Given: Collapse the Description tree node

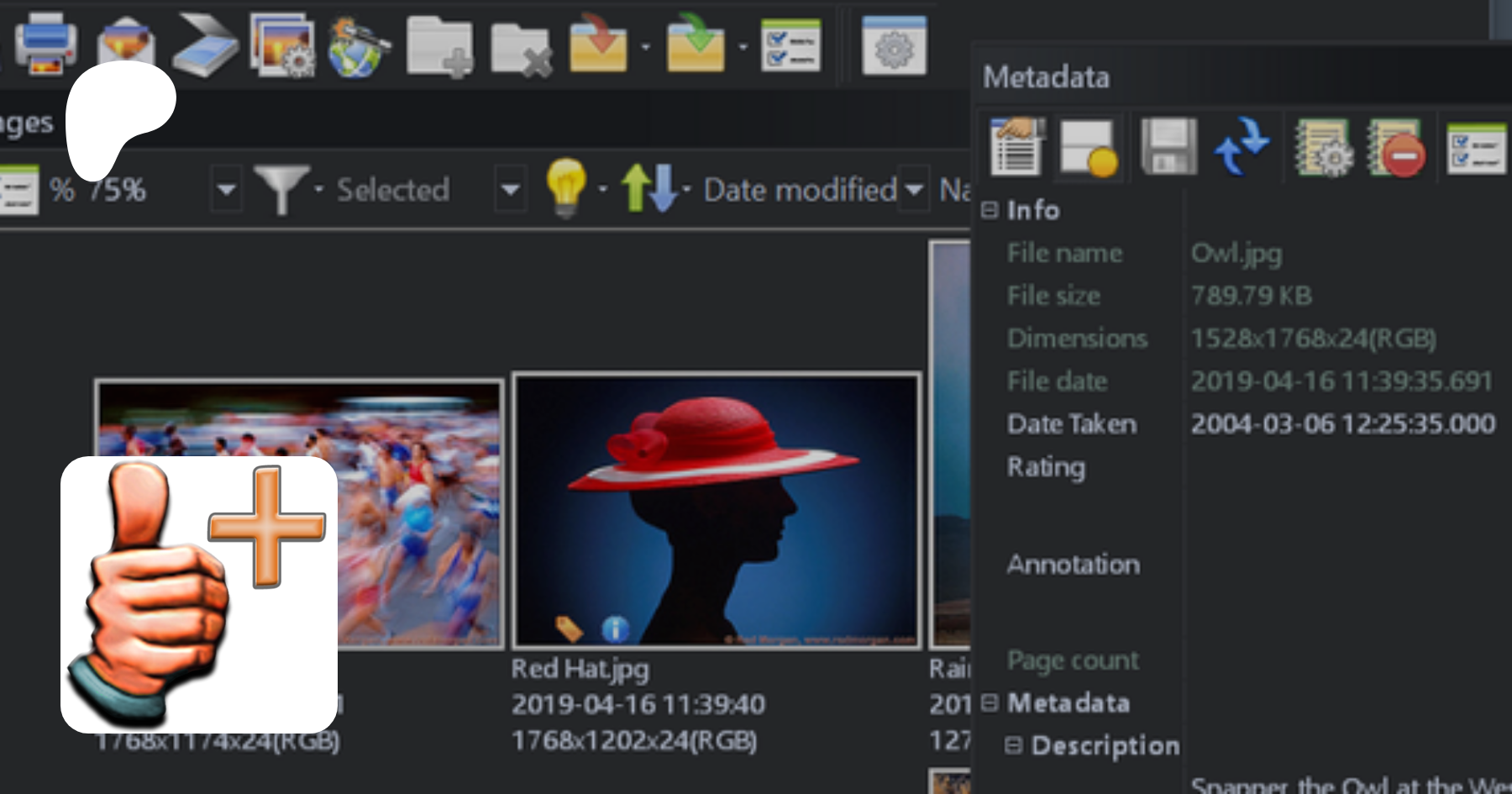Looking at the screenshot, I should click(x=1014, y=745).
